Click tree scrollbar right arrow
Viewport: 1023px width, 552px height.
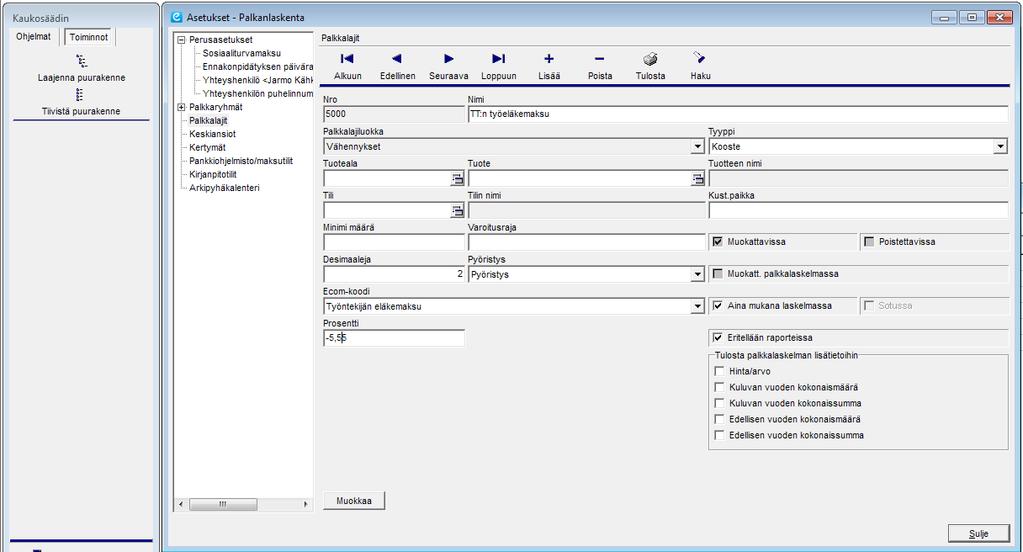click(305, 504)
